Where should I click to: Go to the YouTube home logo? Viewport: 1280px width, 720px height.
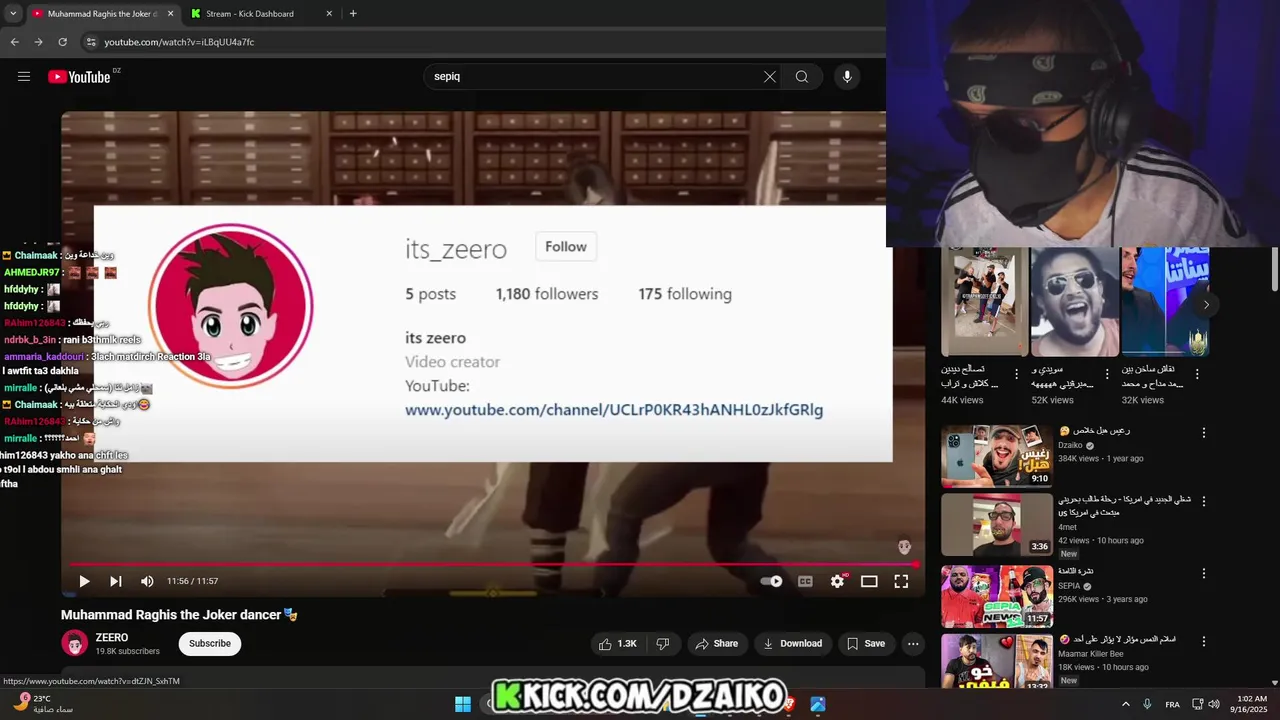pos(79,77)
